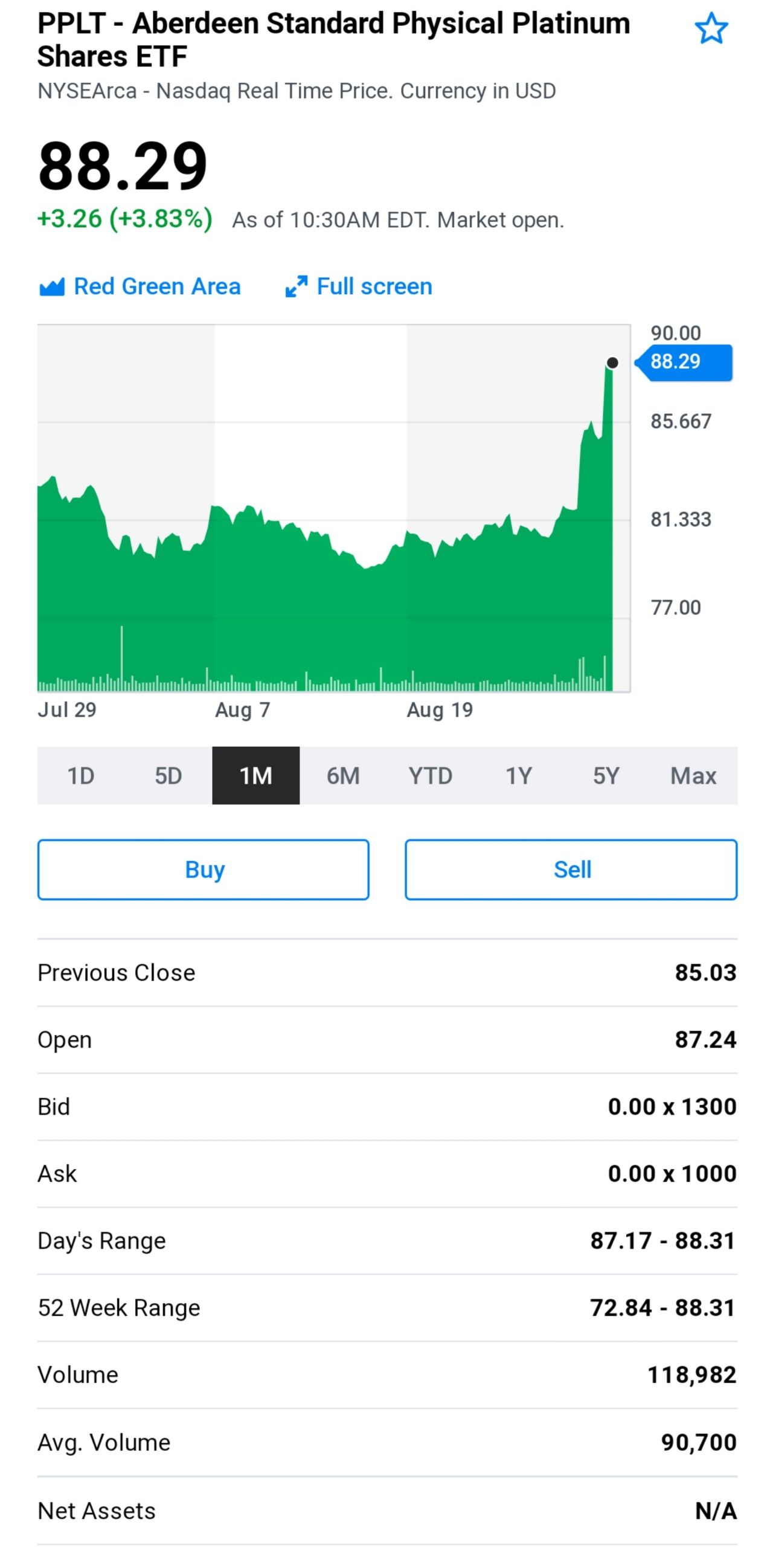Select the 1Y time range
Image resolution: width=773 pixels, height=1568 pixels.
(518, 775)
